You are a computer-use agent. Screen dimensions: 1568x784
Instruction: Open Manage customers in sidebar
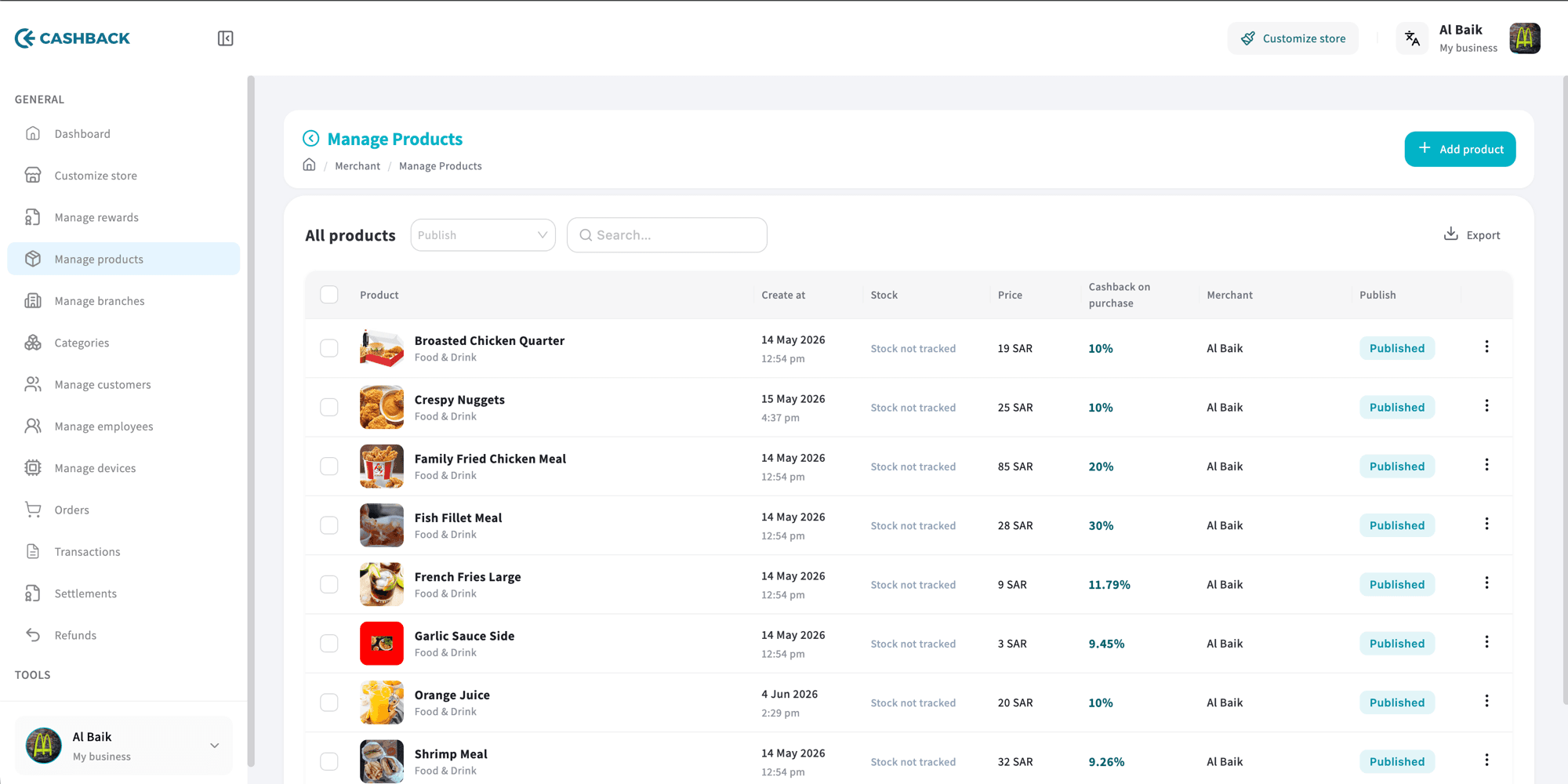124,384
